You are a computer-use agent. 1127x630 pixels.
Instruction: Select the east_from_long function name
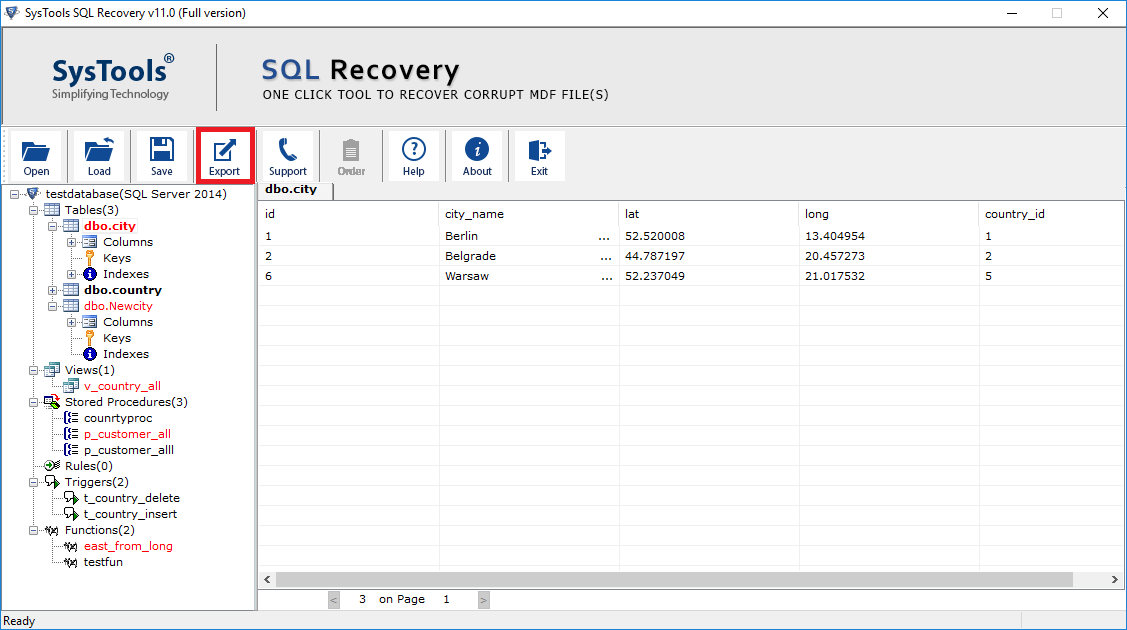[x=128, y=546]
